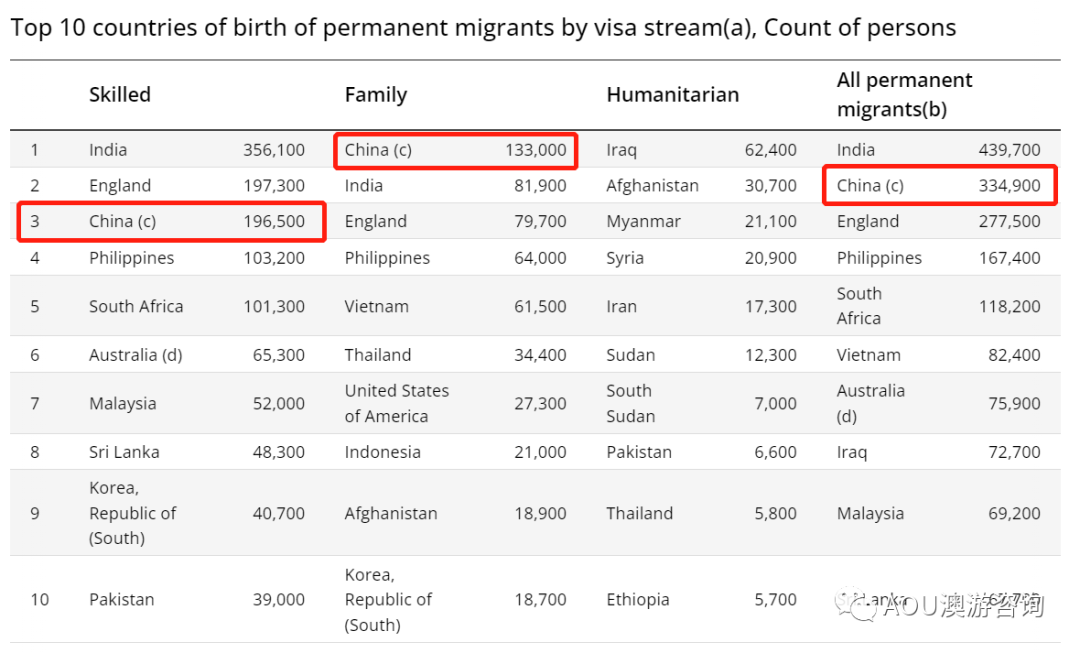Click the South Africa cell in Skilled column
The image size is (1080, 653).
coord(136,307)
